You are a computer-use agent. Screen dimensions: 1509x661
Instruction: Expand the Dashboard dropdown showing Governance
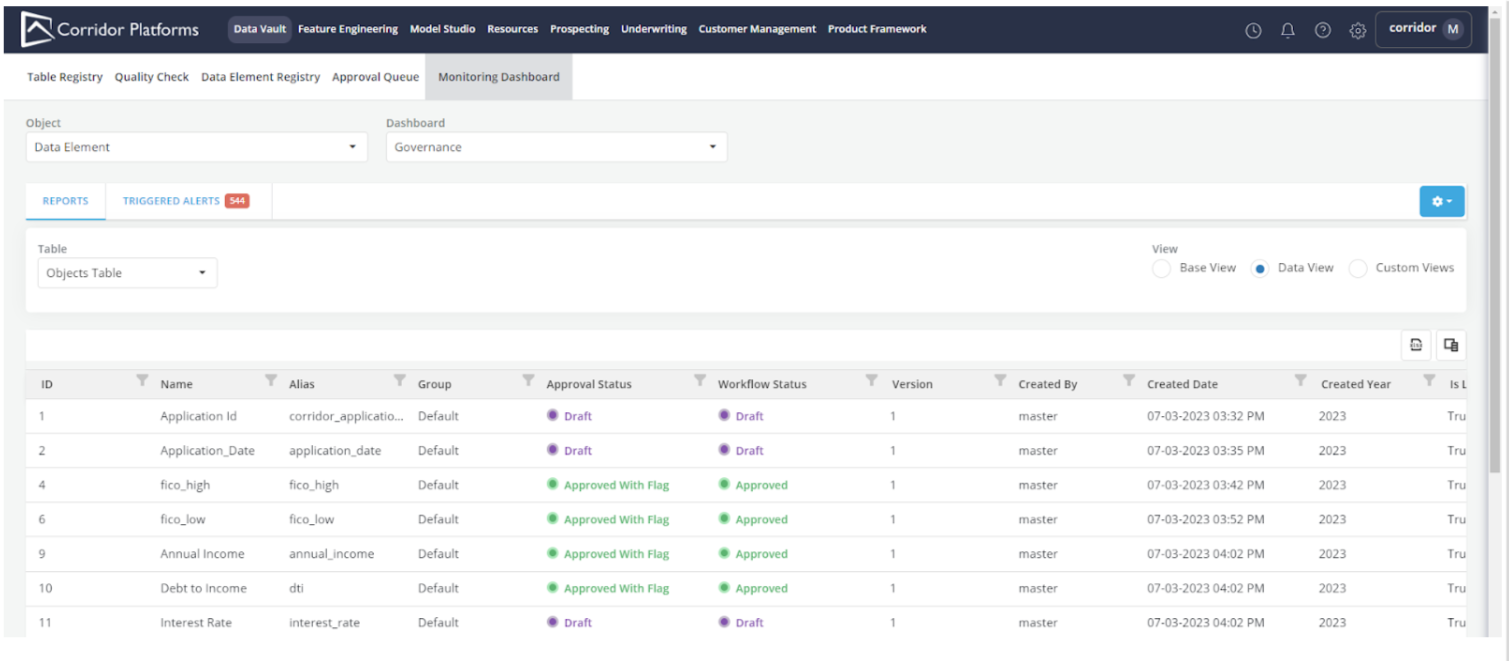[556, 147]
